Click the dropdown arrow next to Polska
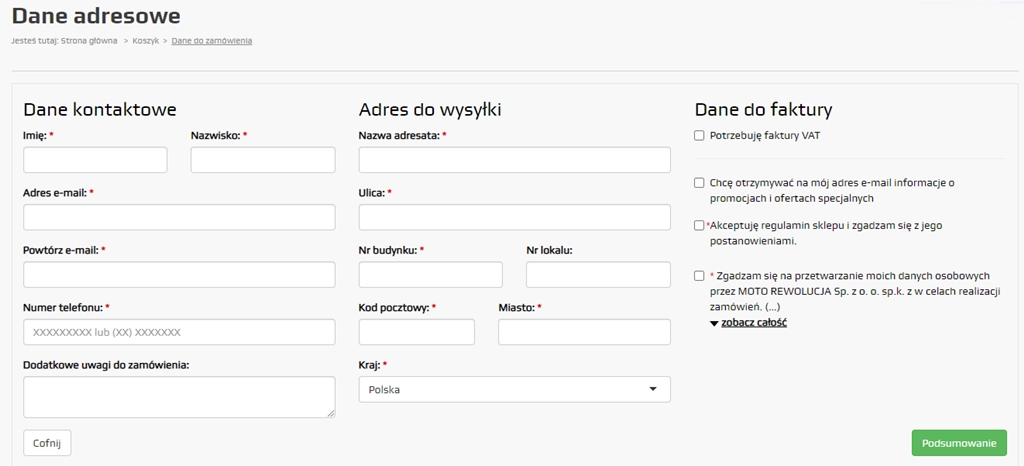This screenshot has height=466, width=1024. (652, 390)
